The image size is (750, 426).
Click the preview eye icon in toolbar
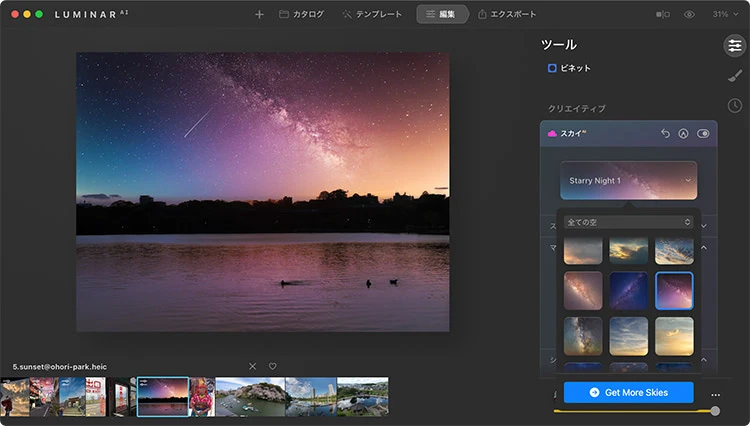(689, 15)
